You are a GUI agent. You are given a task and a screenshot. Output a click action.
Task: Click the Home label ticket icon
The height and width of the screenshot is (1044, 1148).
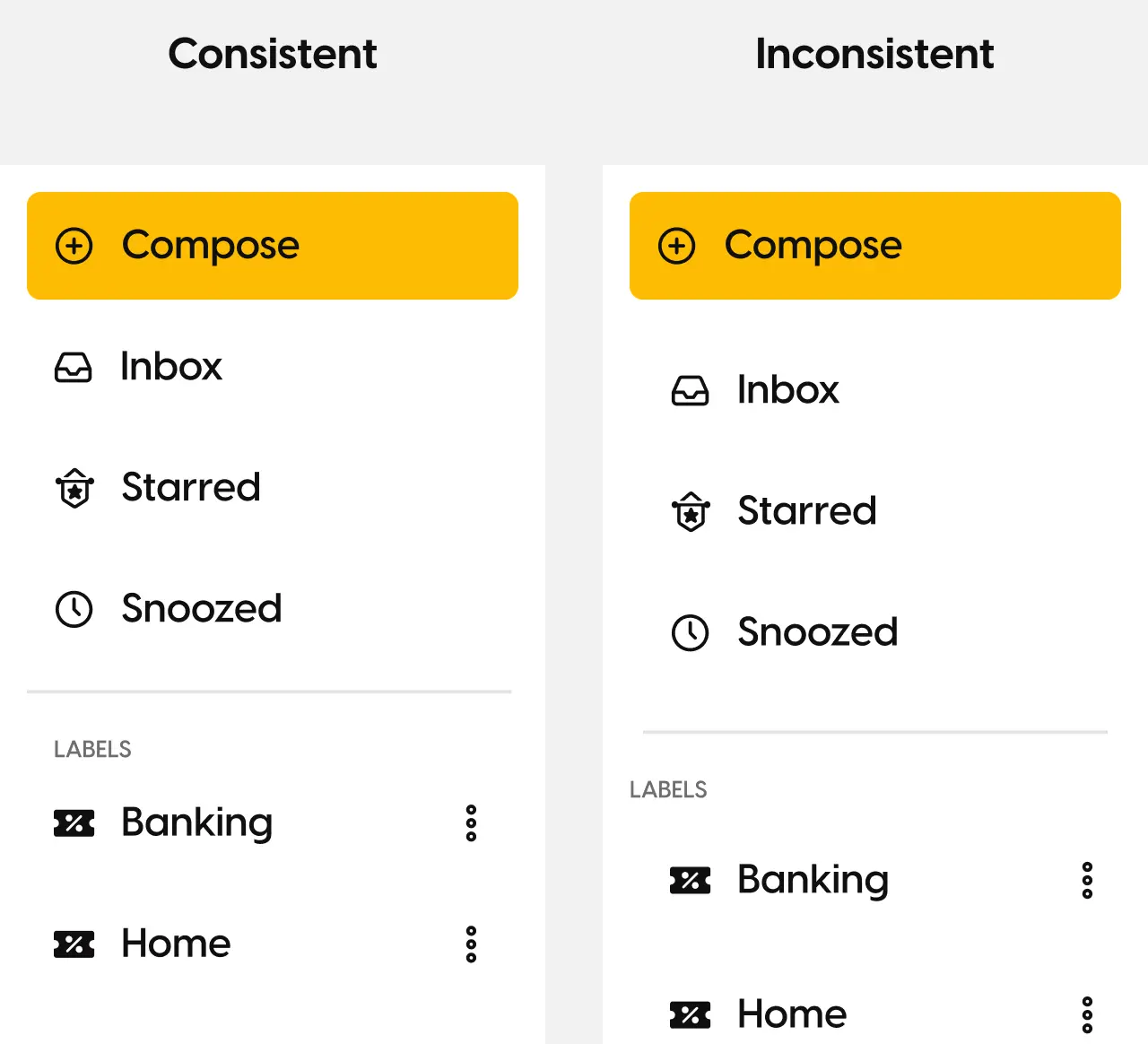click(x=74, y=944)
